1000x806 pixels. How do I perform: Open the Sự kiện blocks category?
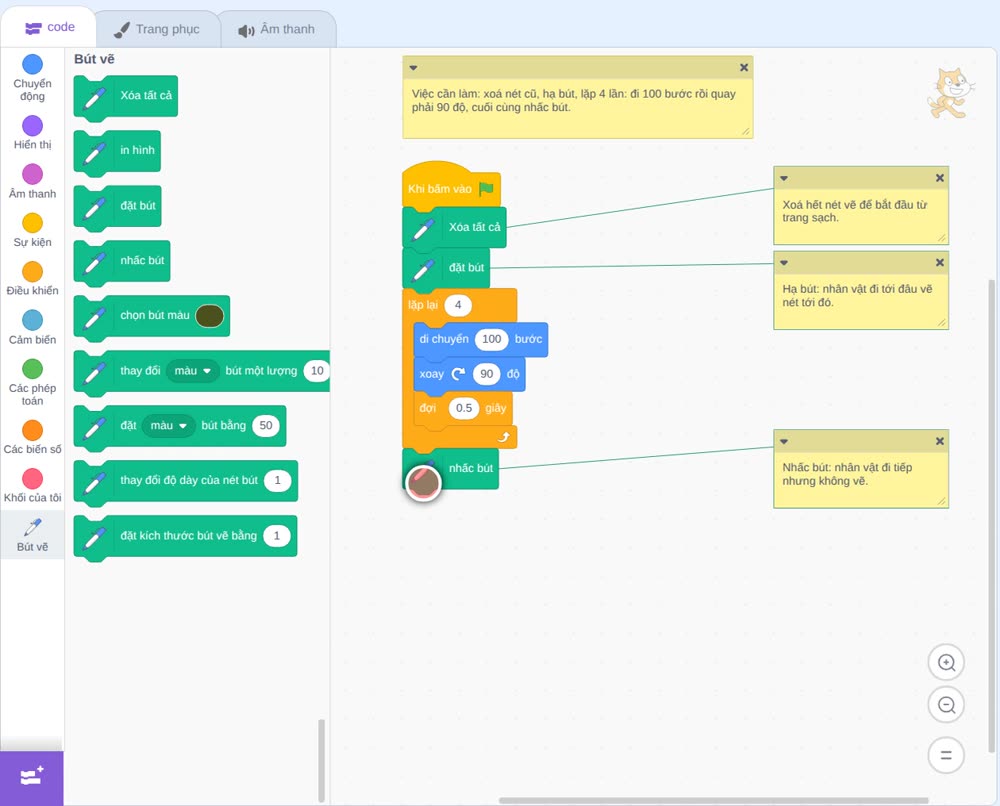point(33,230)
